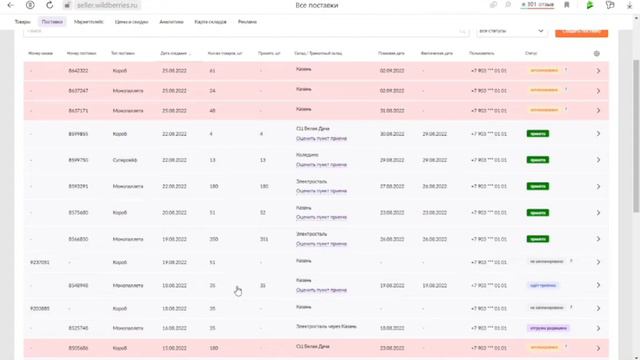This screenshot has height=360, width=640.
Task: Open the Товары tab
Action: (x=22, y=22)
